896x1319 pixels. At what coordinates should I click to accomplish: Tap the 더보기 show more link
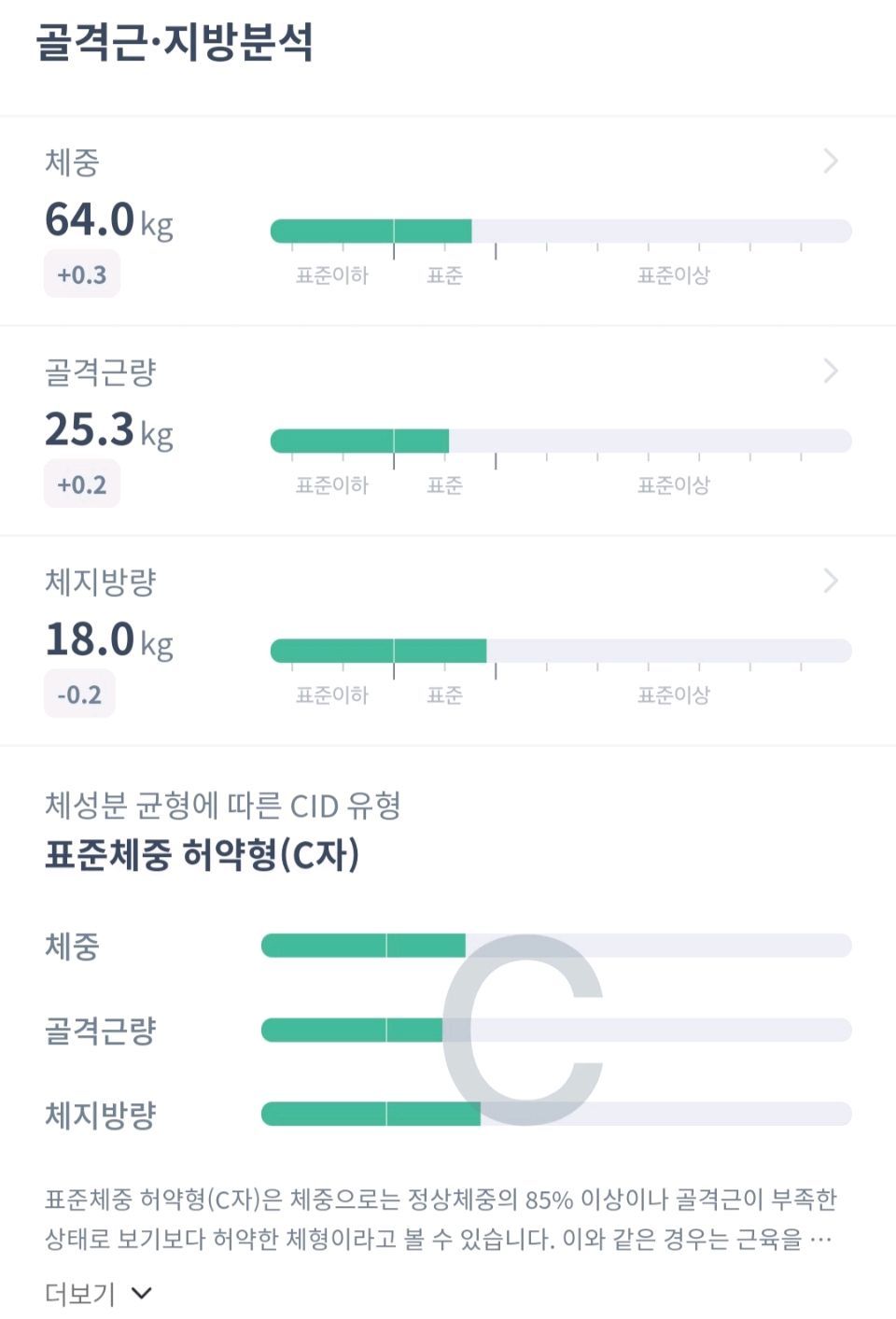[80, 1294]
